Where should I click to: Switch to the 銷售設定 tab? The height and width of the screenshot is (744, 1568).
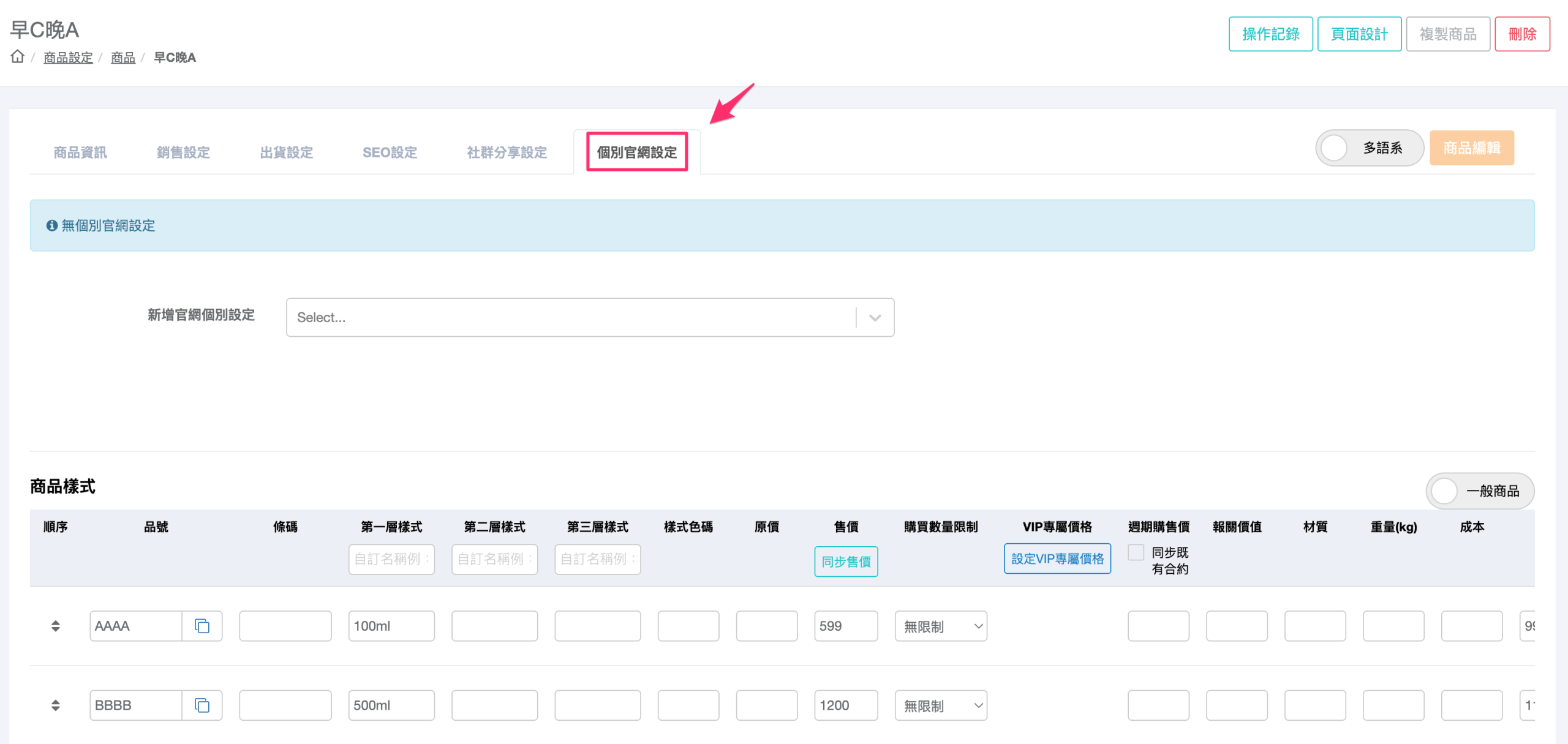(183, 152)
